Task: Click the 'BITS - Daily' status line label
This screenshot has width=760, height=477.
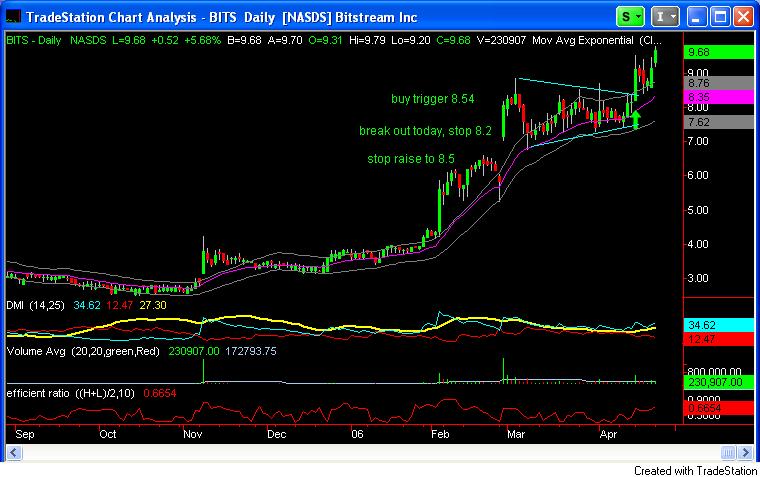Action: click(34, 40)
